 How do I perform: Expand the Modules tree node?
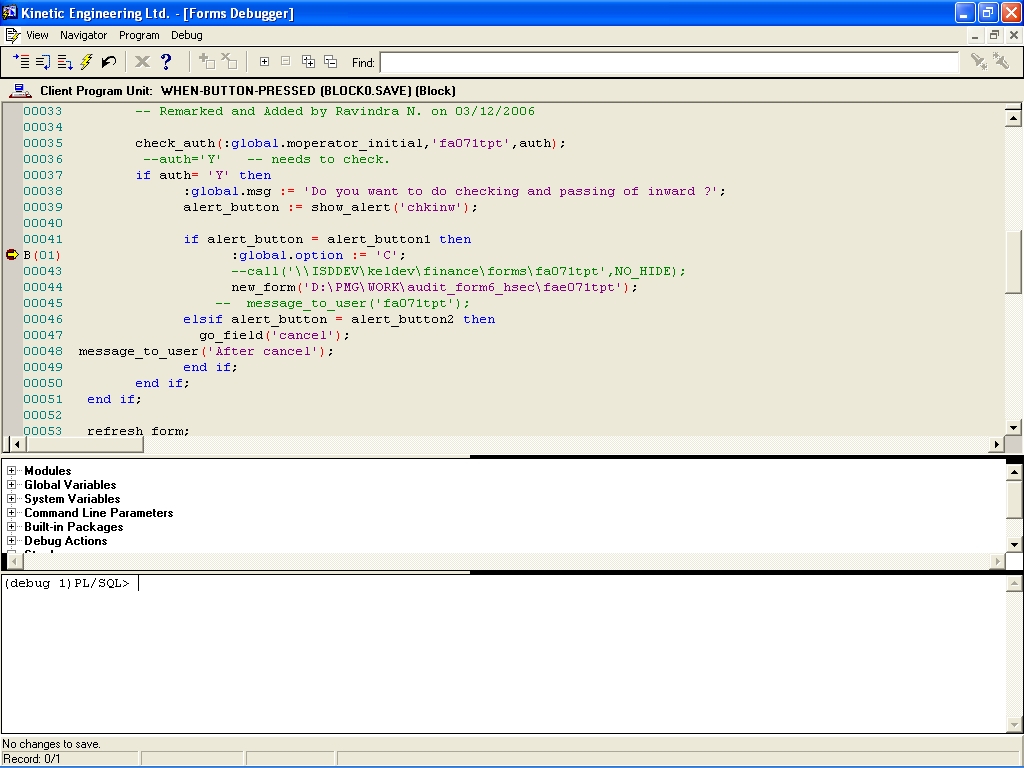(12, 471)
